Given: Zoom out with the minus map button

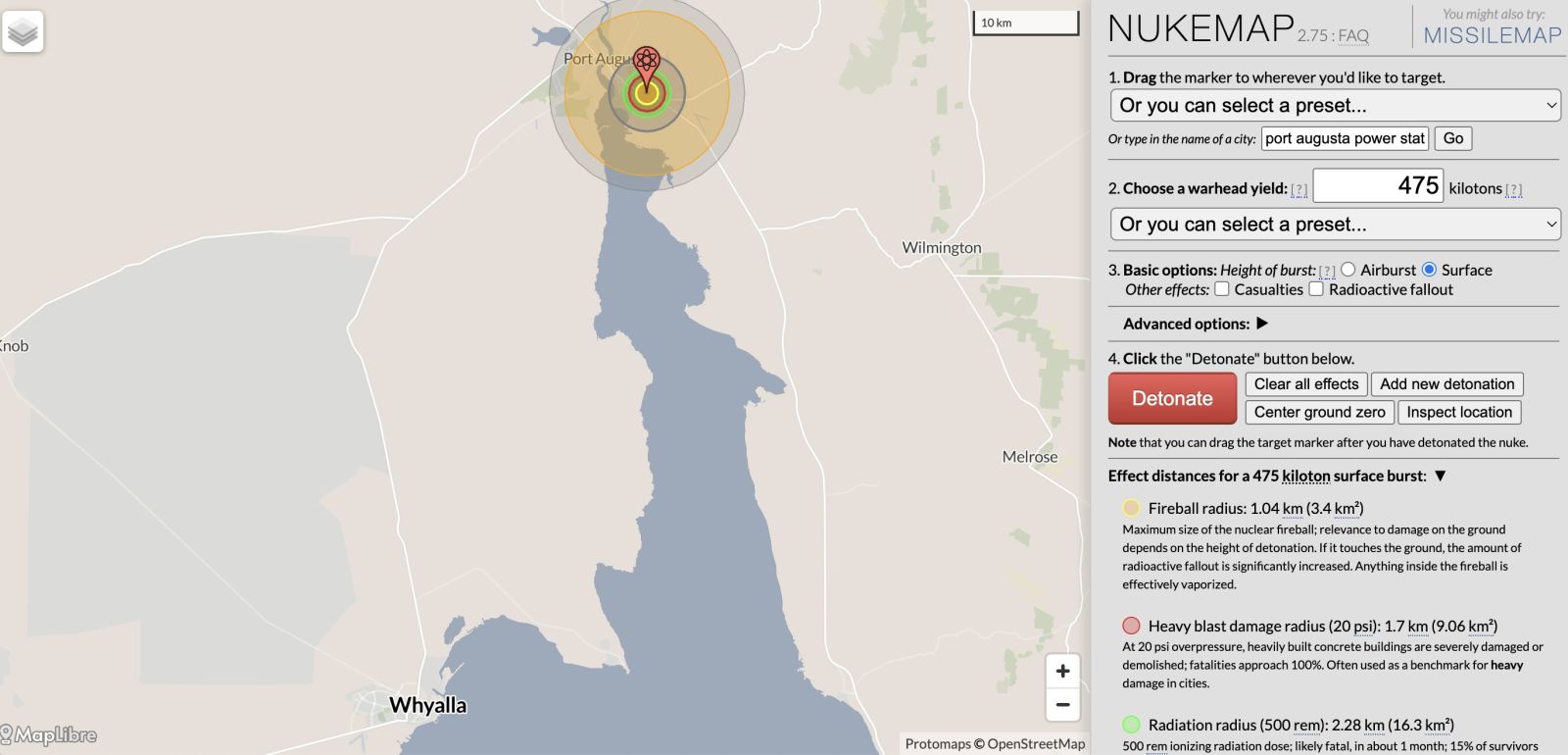Looking at the screenshot, I should [1062, 705].
